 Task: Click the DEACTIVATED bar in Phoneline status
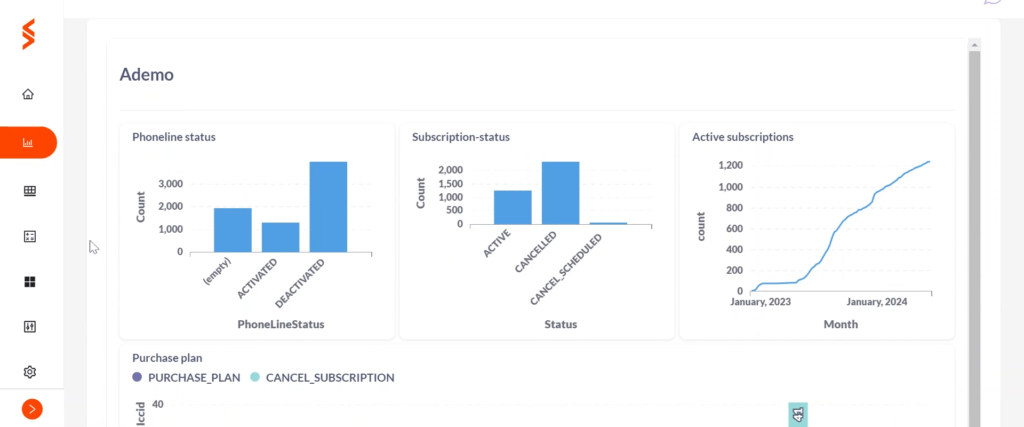[x=328, y=207]
